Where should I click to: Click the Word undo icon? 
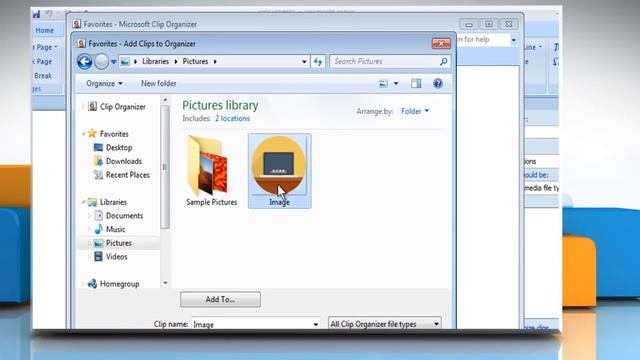(49, 14)
